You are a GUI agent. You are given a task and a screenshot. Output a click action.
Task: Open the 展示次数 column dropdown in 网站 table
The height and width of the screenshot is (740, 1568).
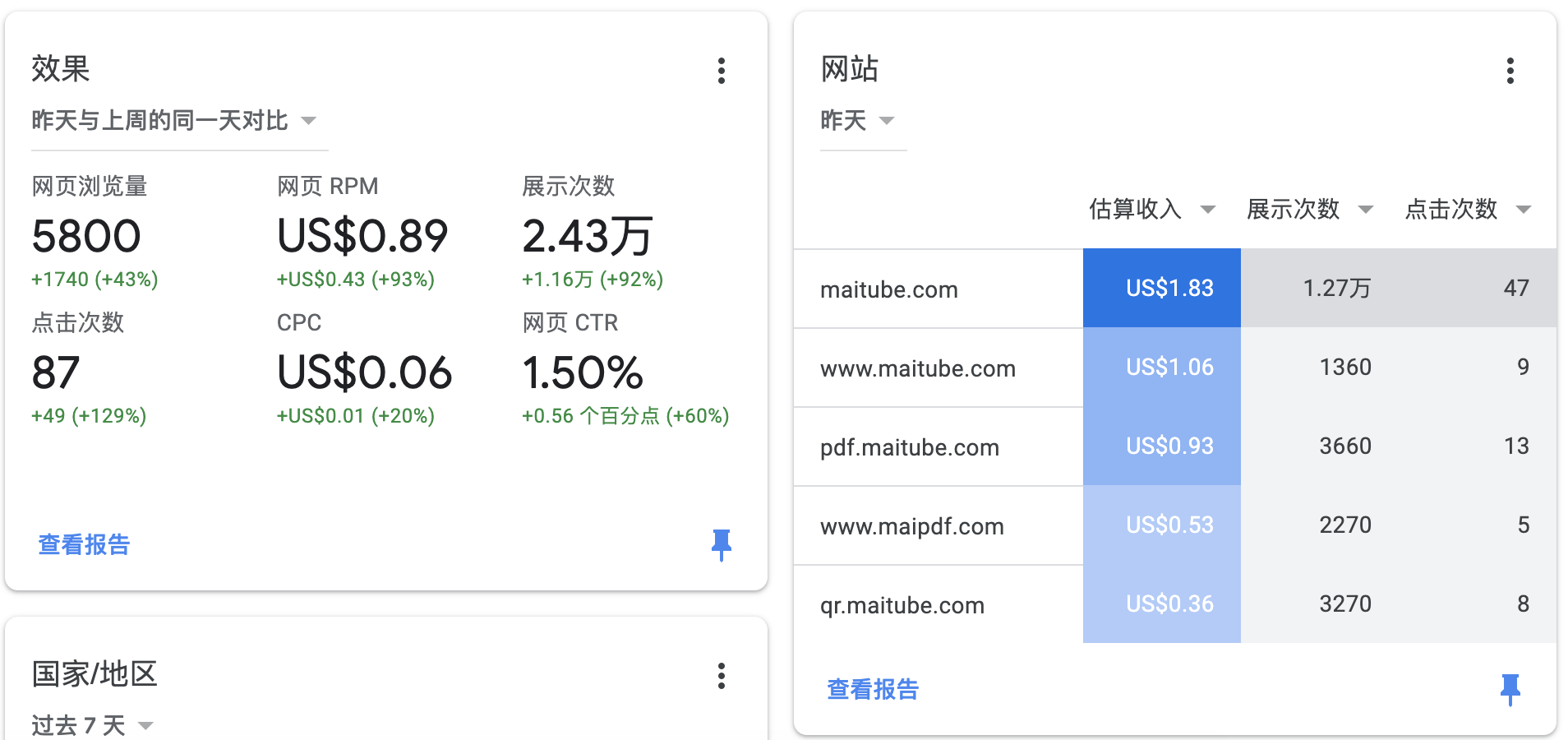(1310, 209)
